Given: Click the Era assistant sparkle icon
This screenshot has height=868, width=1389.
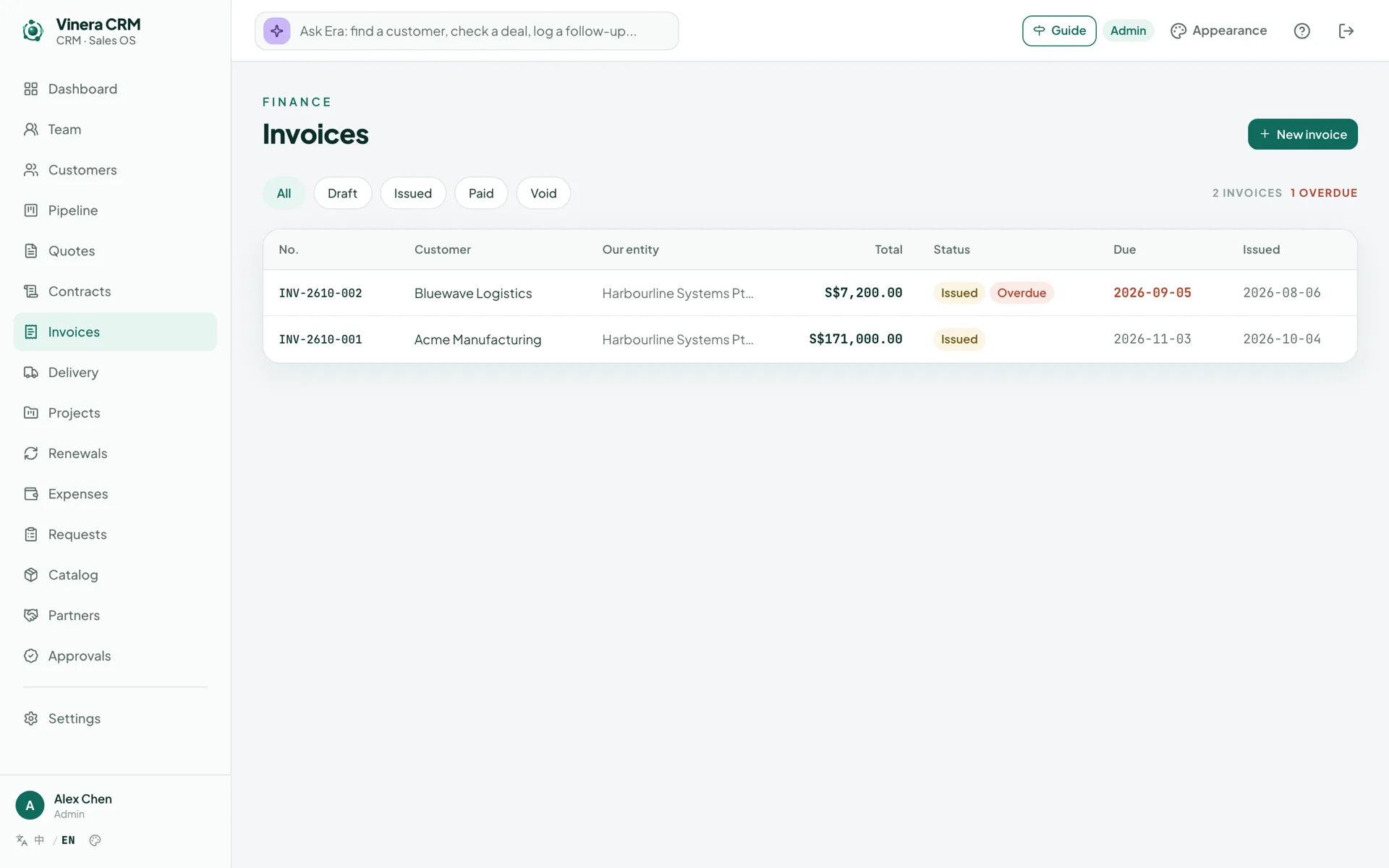Looking at the screenshot, I should pyautogui.click(x=276, y=31).
